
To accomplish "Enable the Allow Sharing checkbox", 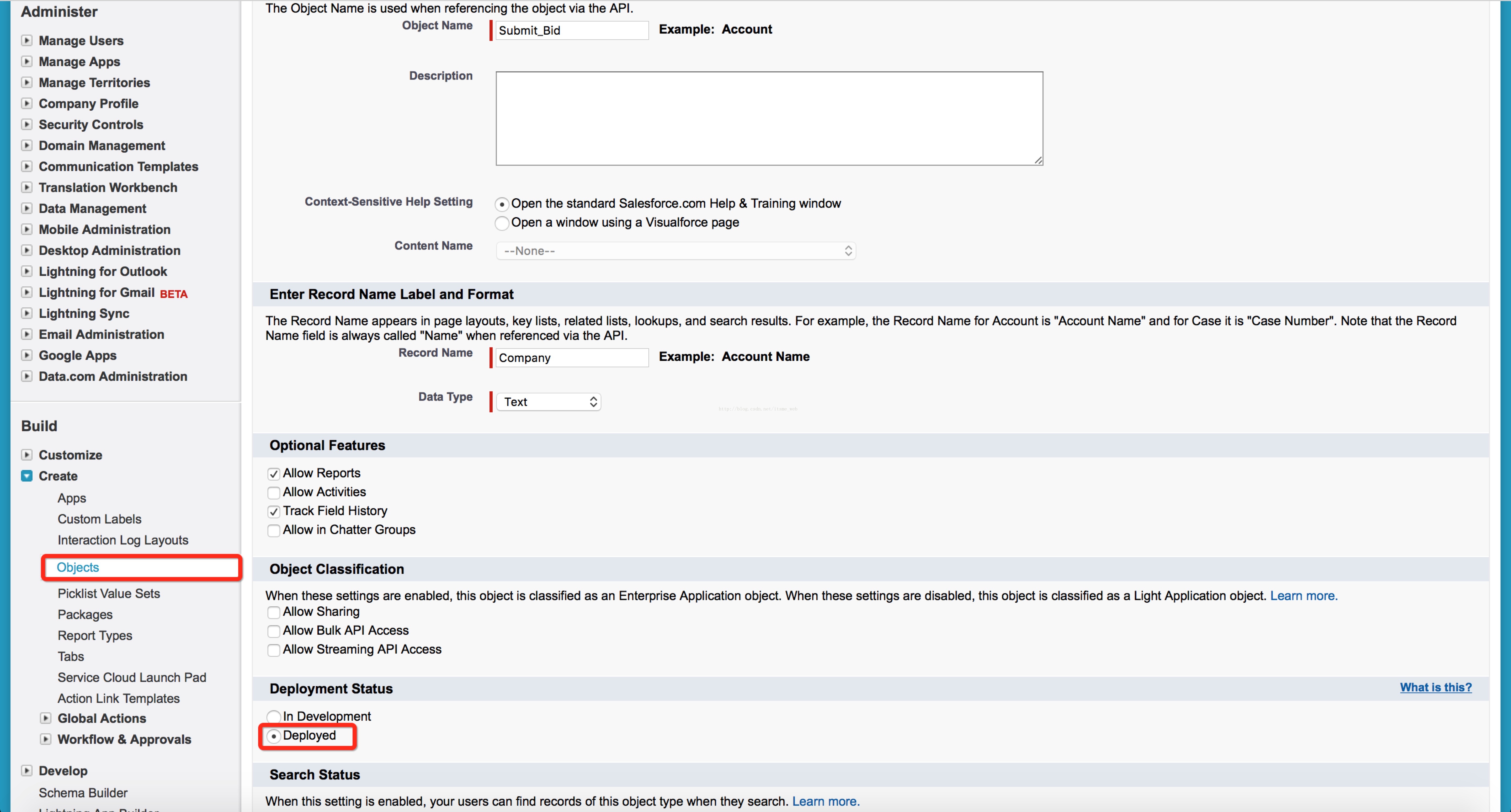I will point(273,612).
